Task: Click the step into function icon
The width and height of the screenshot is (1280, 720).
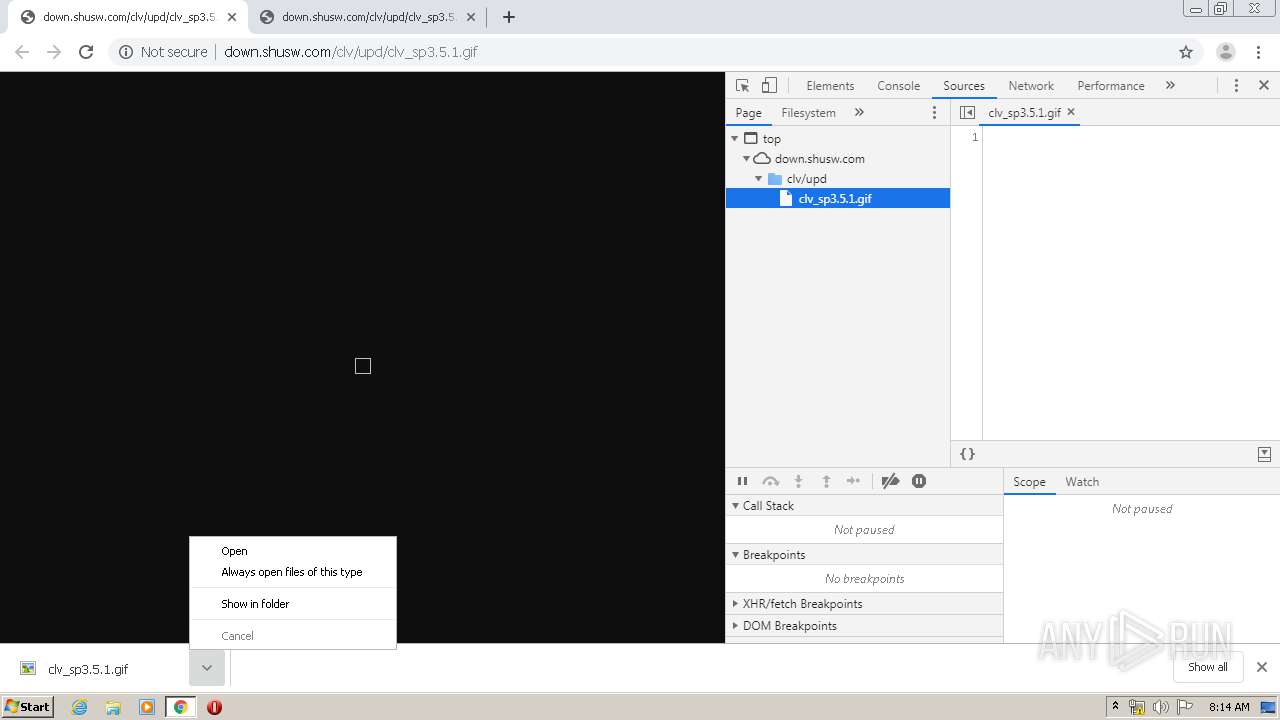Action: [798, 482]
